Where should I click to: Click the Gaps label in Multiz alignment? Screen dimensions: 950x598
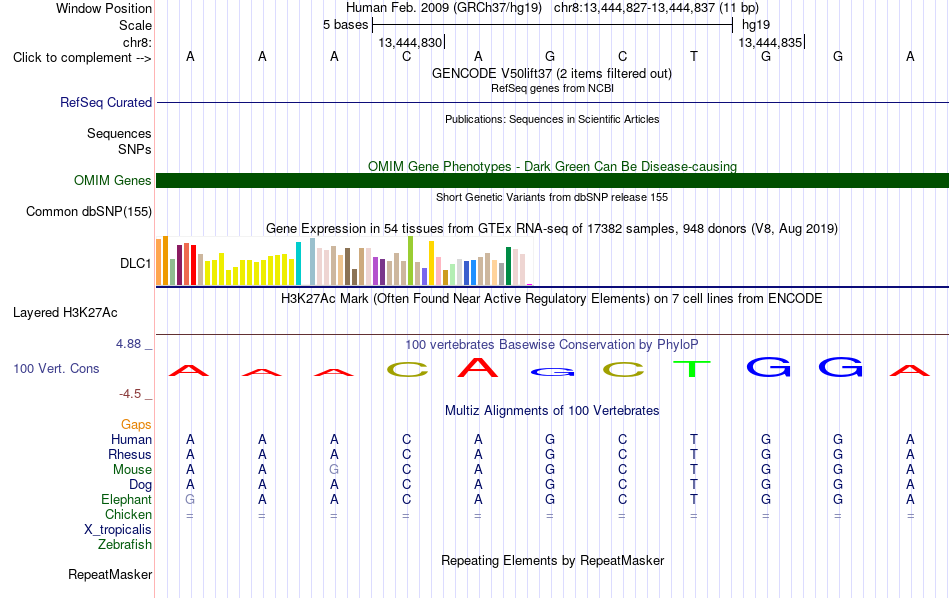pos(136,425)
